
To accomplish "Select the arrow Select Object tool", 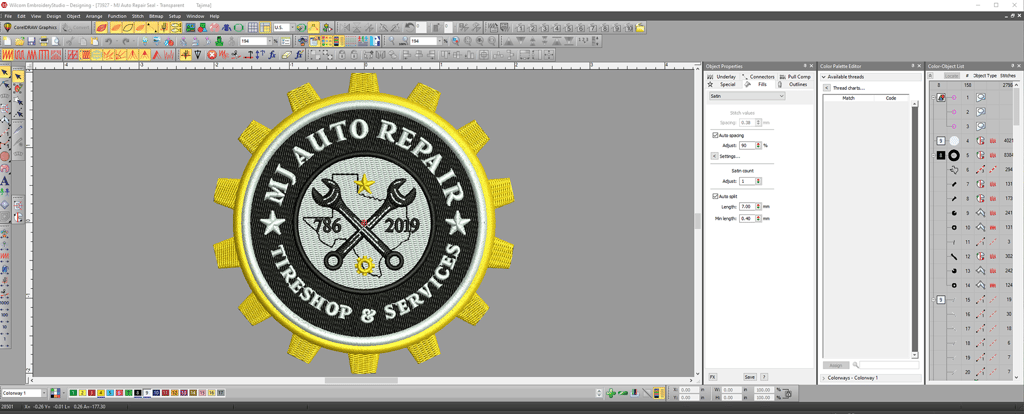I will [6, 74].
